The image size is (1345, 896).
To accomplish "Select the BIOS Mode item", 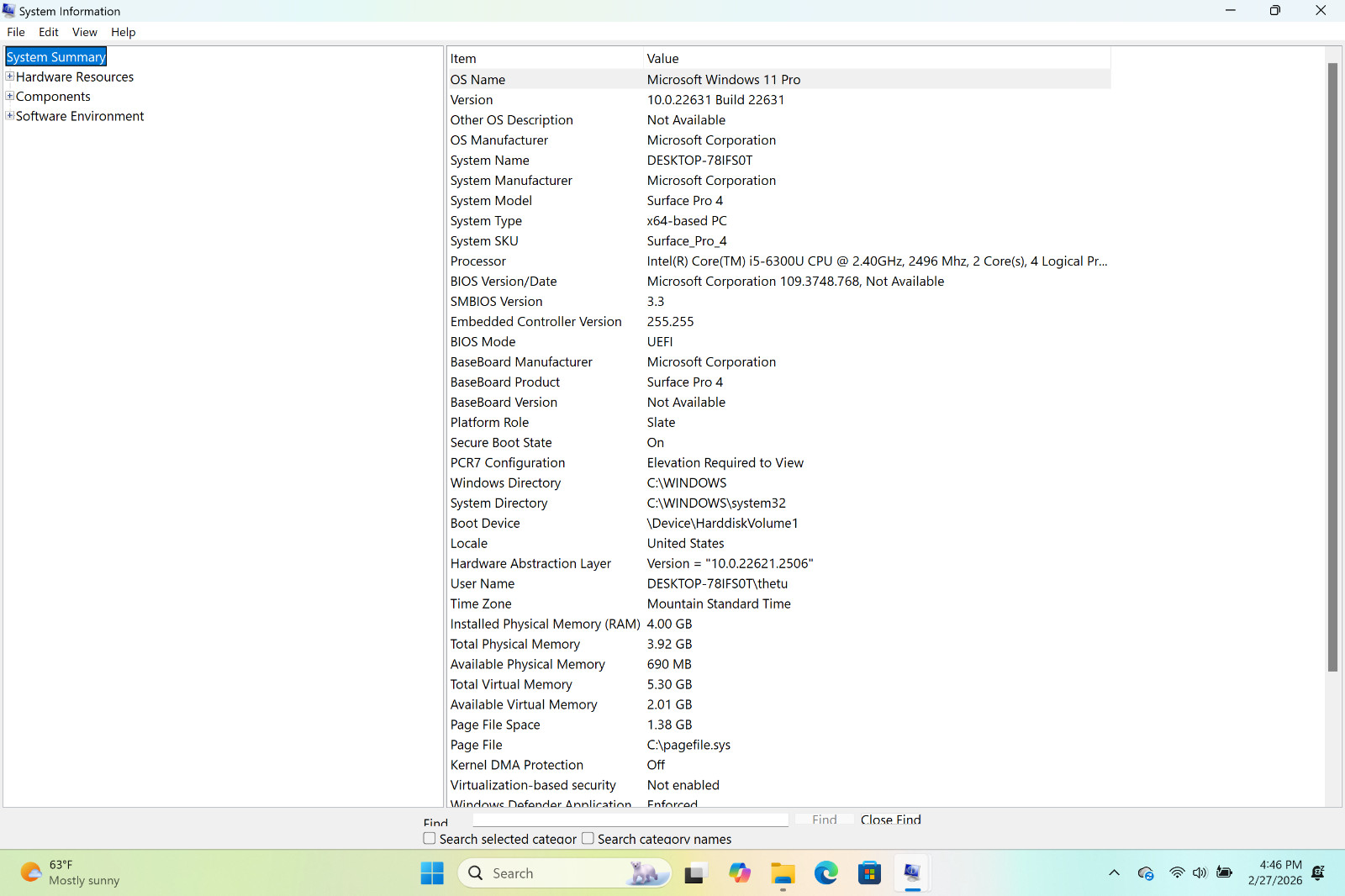I will [x=483, y=342].
